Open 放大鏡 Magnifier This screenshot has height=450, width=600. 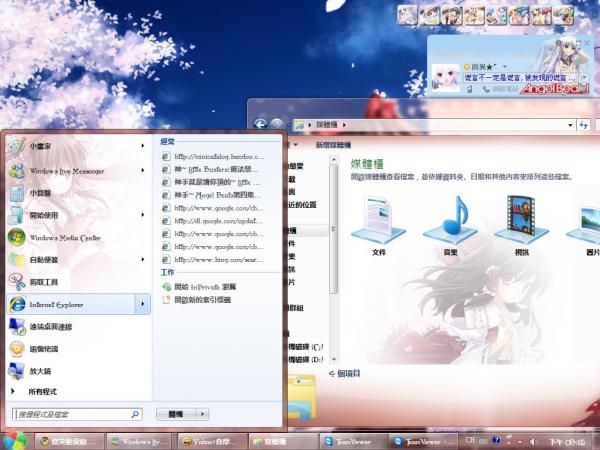click(78, 371)
